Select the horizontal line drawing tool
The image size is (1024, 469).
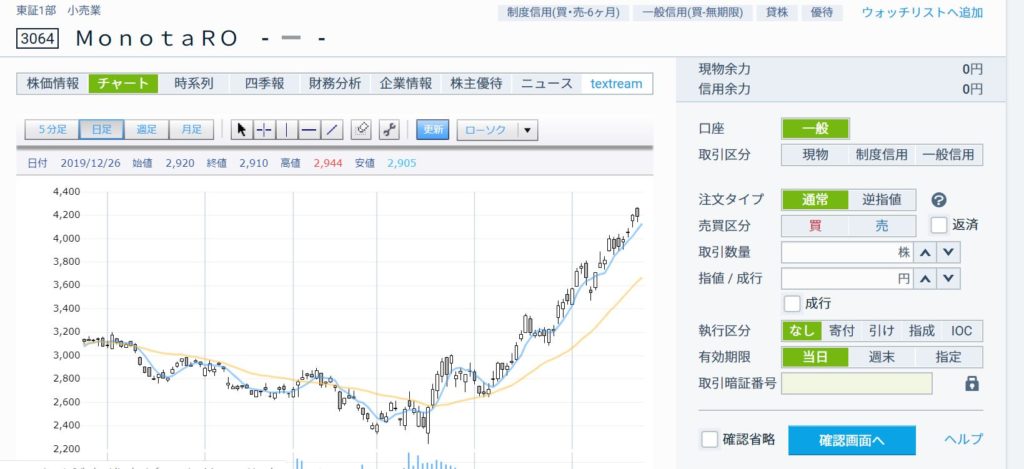(x=309, y=130)
